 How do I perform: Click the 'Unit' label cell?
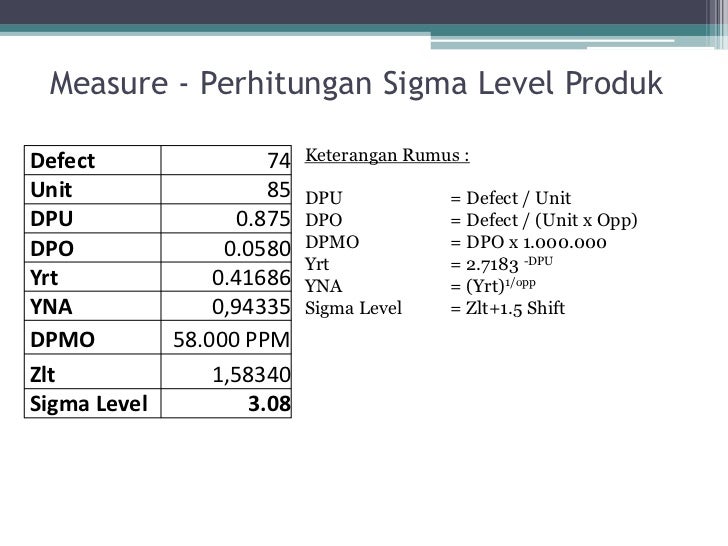coord(92,189)
